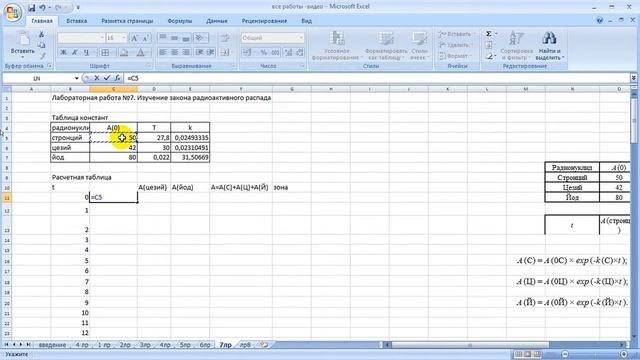Open the Вид ribbon tab
Screen dimensions: 640x360
(307, 21)
